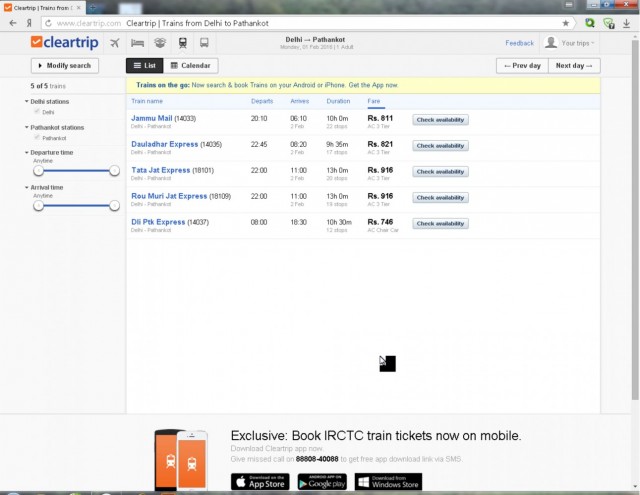Image resolution: width=640 pixels, height=495 pixels.
Task: Click the left Departure time slider handle
Action: 38,171
